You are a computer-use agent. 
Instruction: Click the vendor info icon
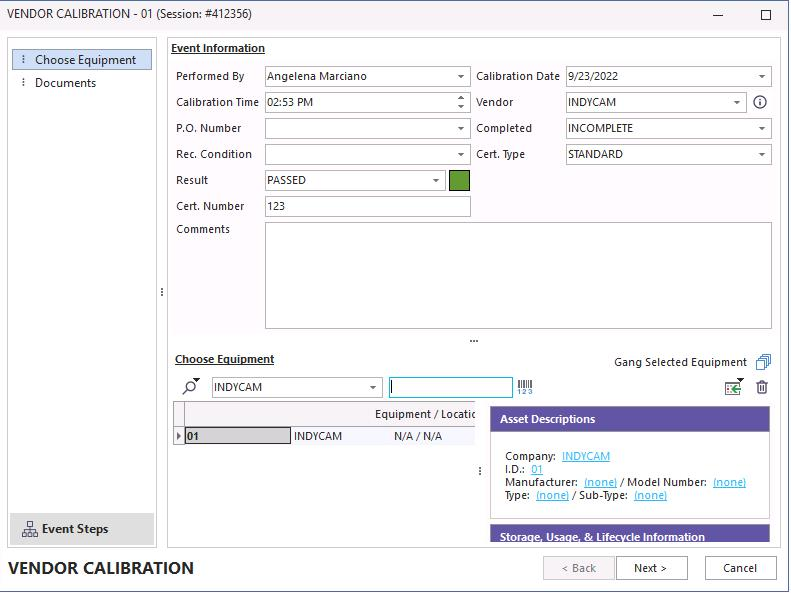coord(760,102)
